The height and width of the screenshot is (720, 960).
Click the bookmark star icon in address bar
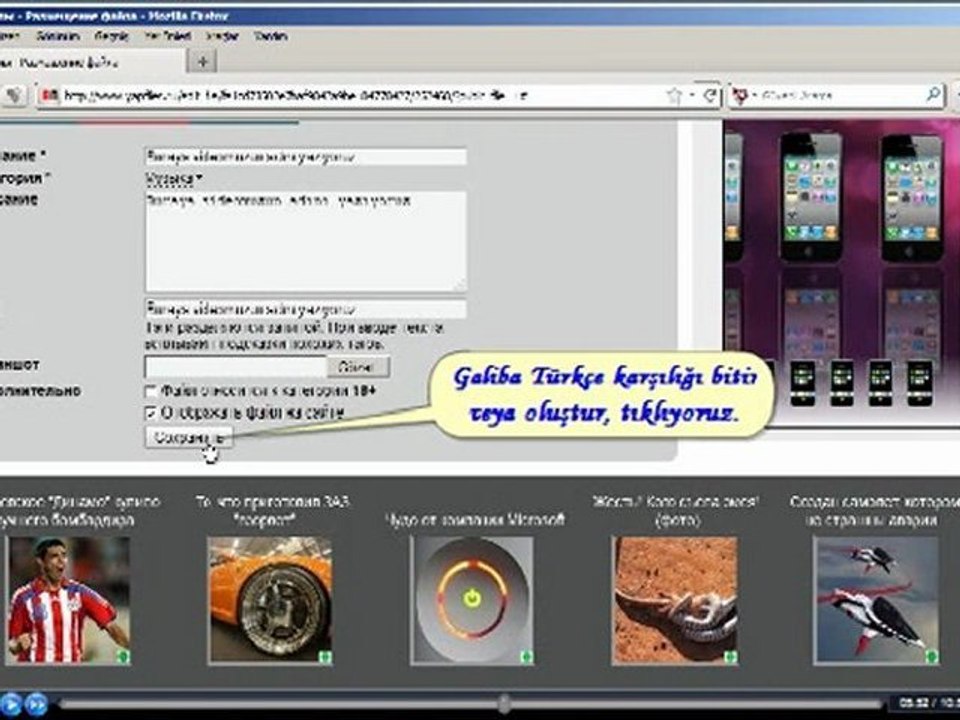(674, 96)
